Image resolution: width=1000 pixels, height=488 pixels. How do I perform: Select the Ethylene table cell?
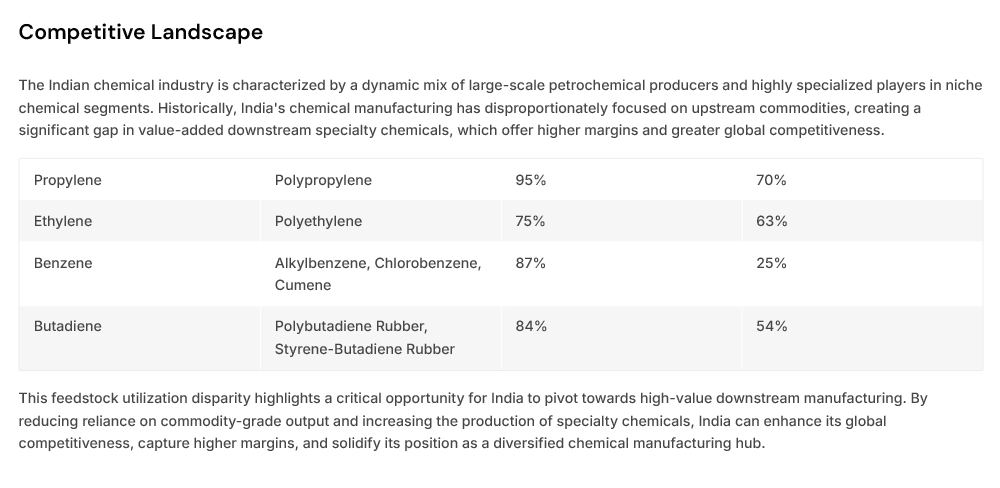(x=63, y=221)
